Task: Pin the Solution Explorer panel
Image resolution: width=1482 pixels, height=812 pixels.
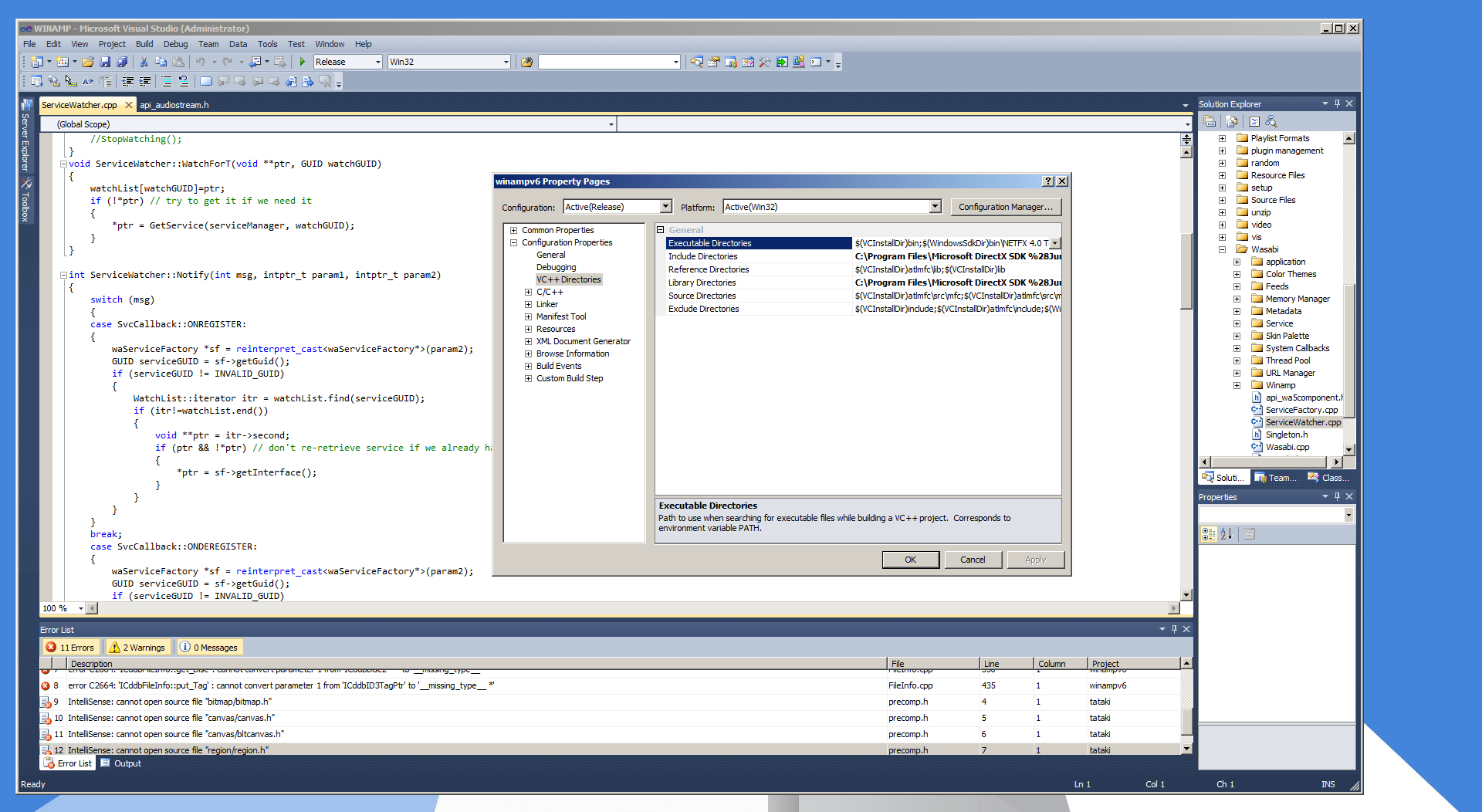Action: [1337, 103]
